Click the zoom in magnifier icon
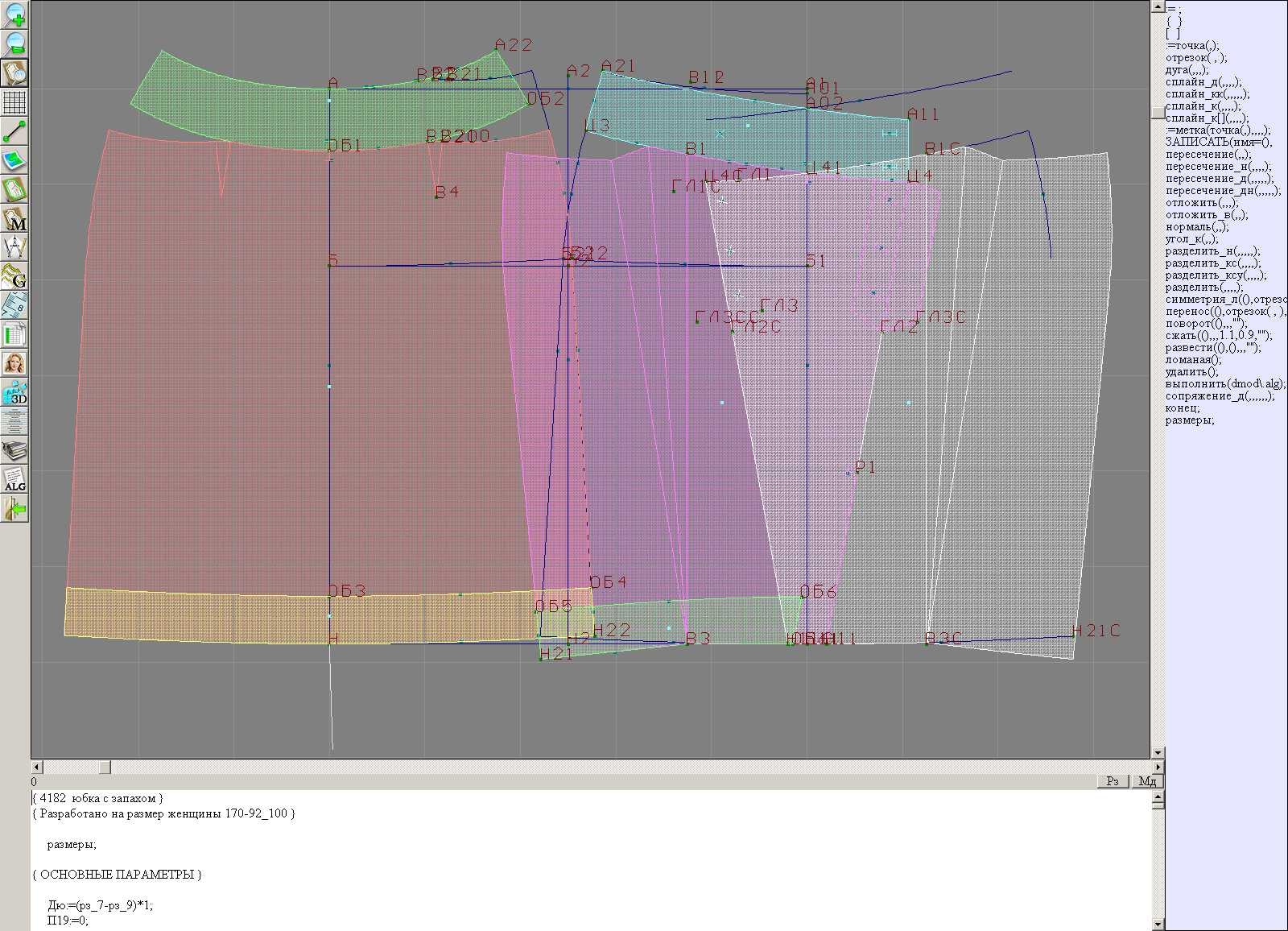Image resolution: width=1288 pixels, height=931 pixels. [x=15, y=14]
